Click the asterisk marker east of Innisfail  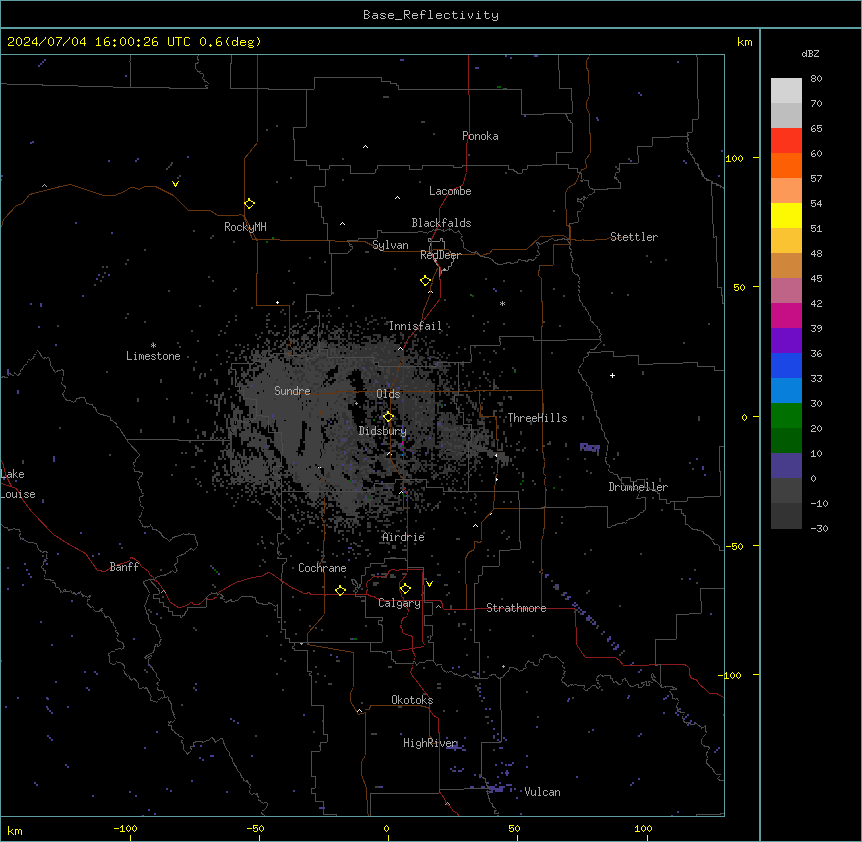[502, 303]
